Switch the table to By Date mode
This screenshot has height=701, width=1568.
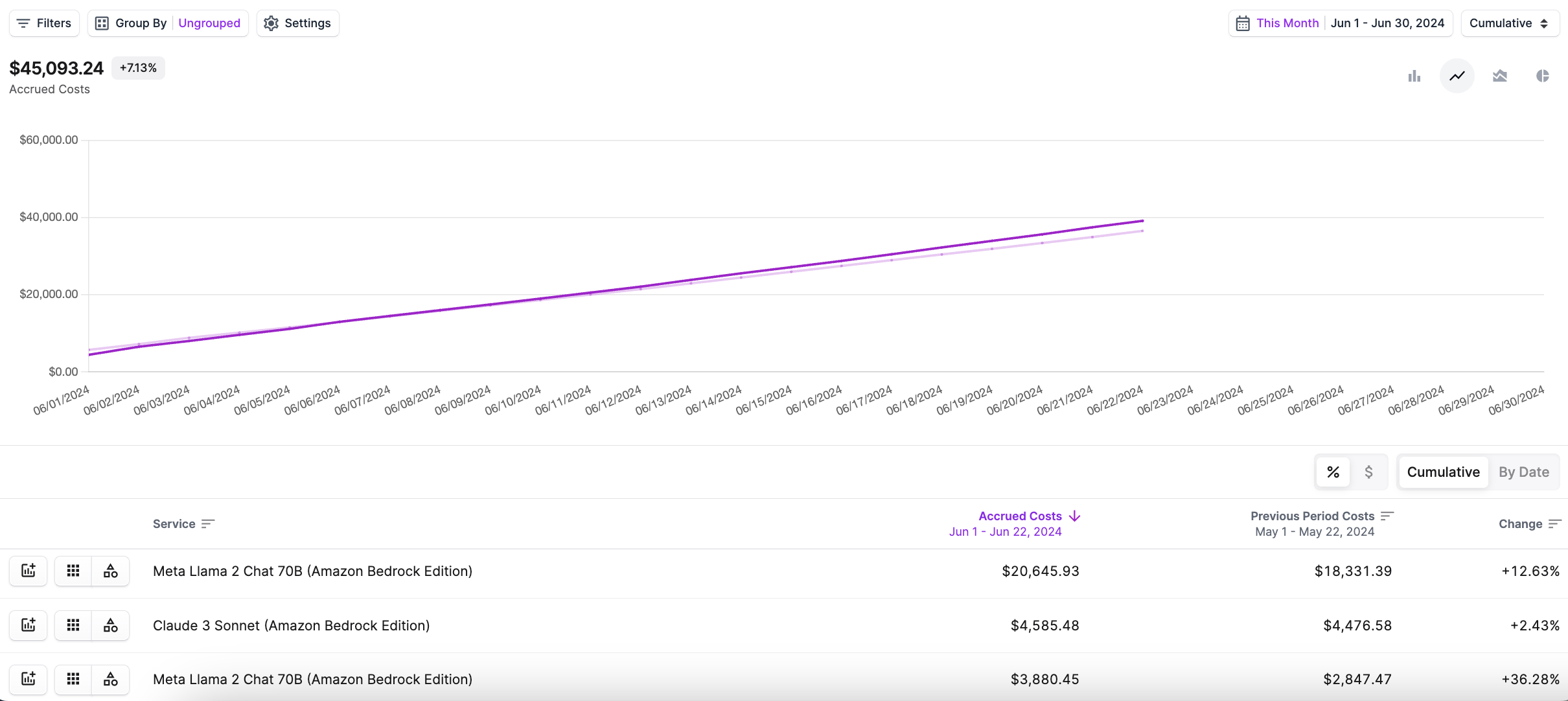(1524, 472)
